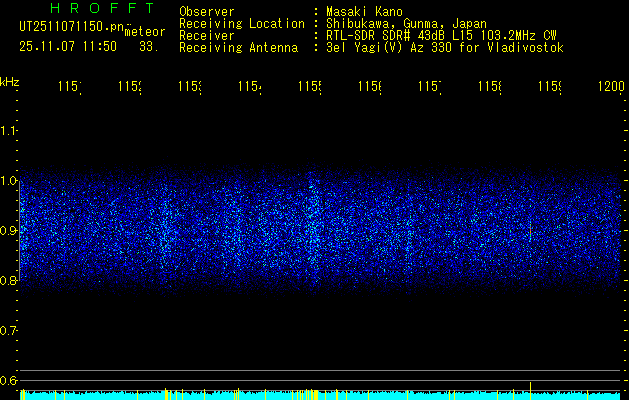Click the kHz axis unit label

coord(10,82)
